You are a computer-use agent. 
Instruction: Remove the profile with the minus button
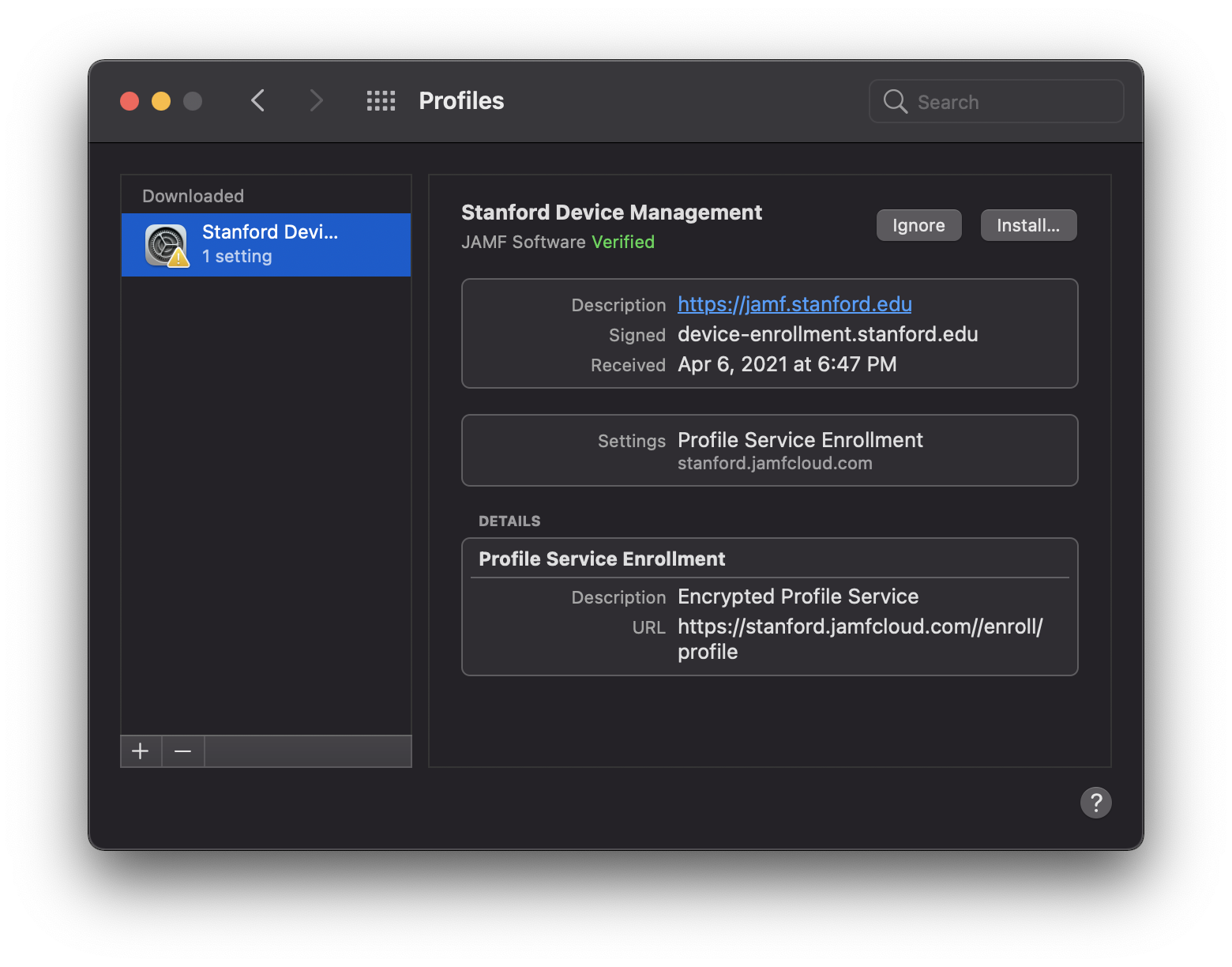(182, 751)
